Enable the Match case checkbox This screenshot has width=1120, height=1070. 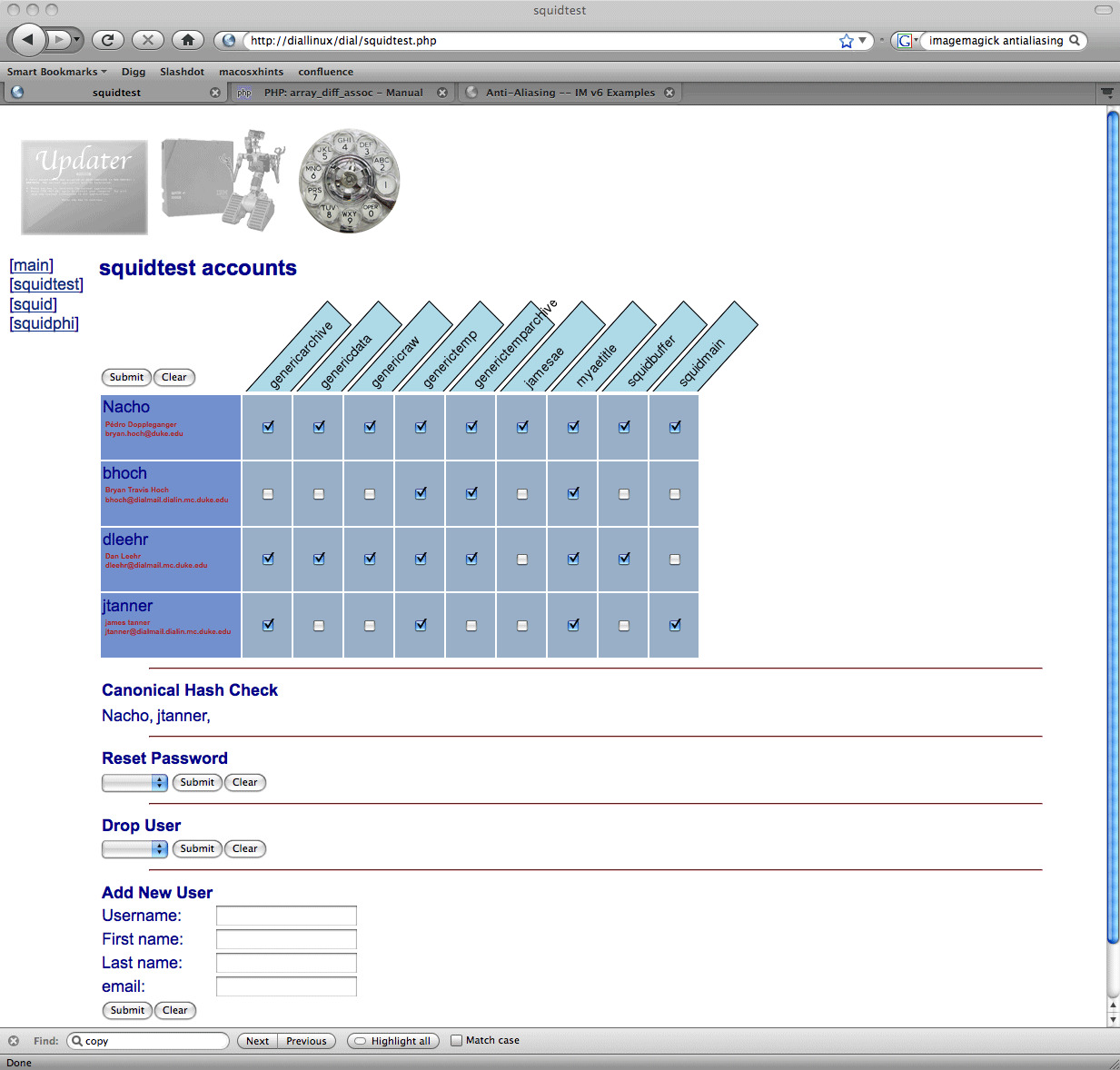coord(457,1041)
